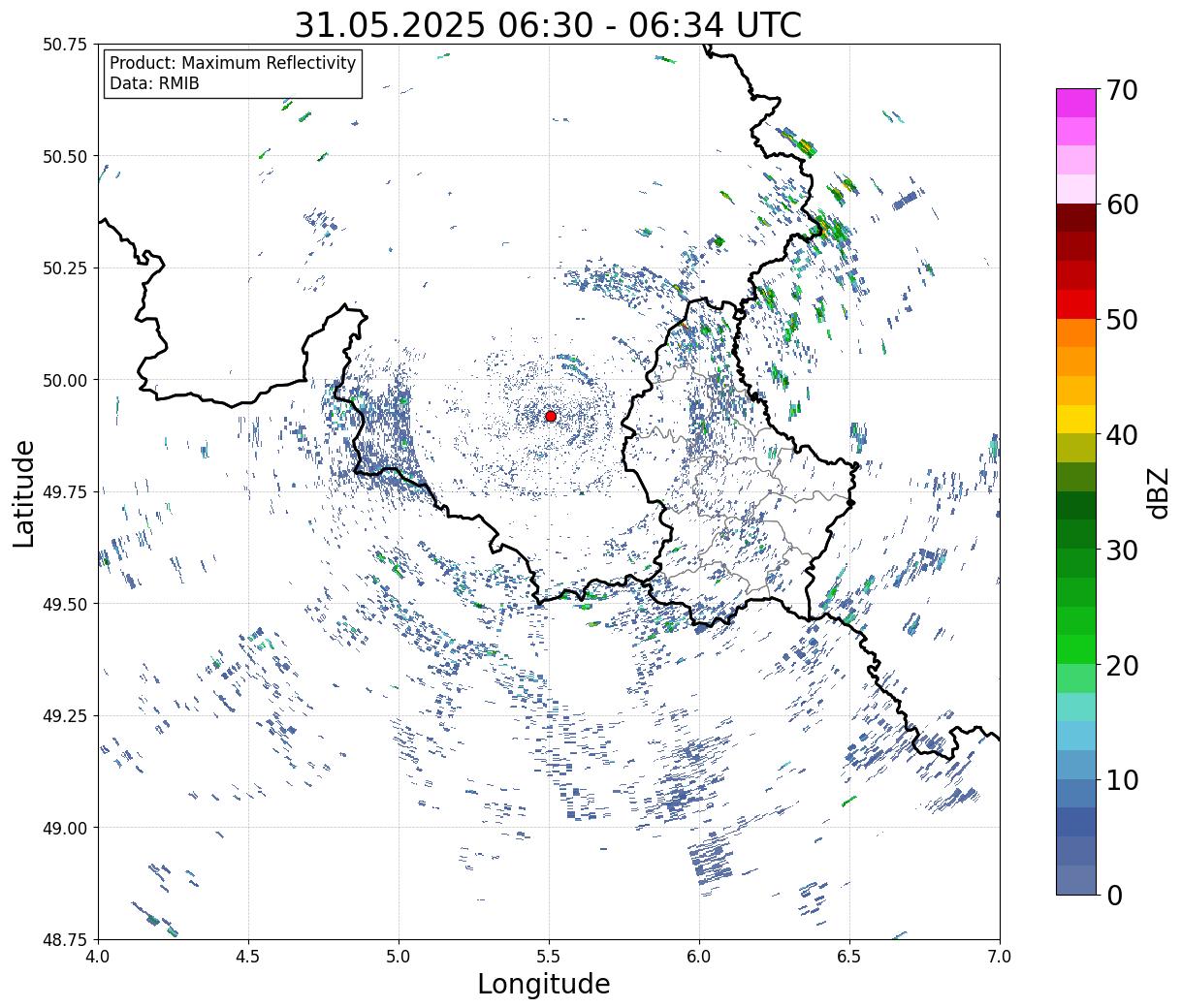1182x1008 pixels.
Task: Click the 6.0 longitude tick label
Action: point(699,957)
